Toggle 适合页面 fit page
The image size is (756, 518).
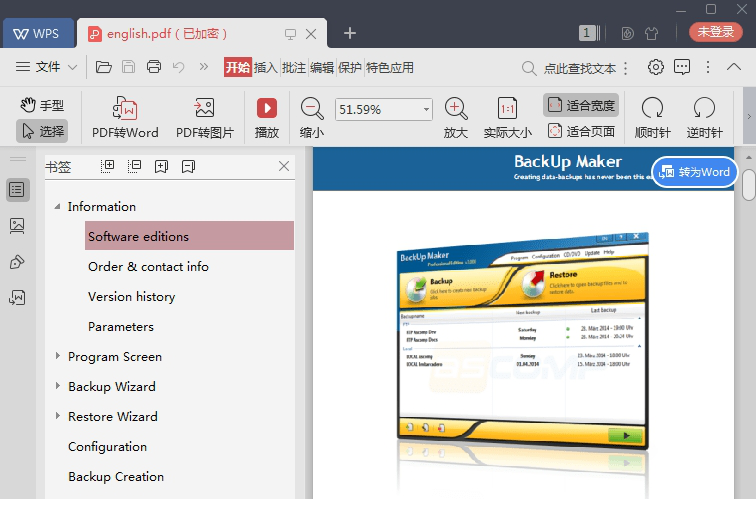tap(581, 131)
